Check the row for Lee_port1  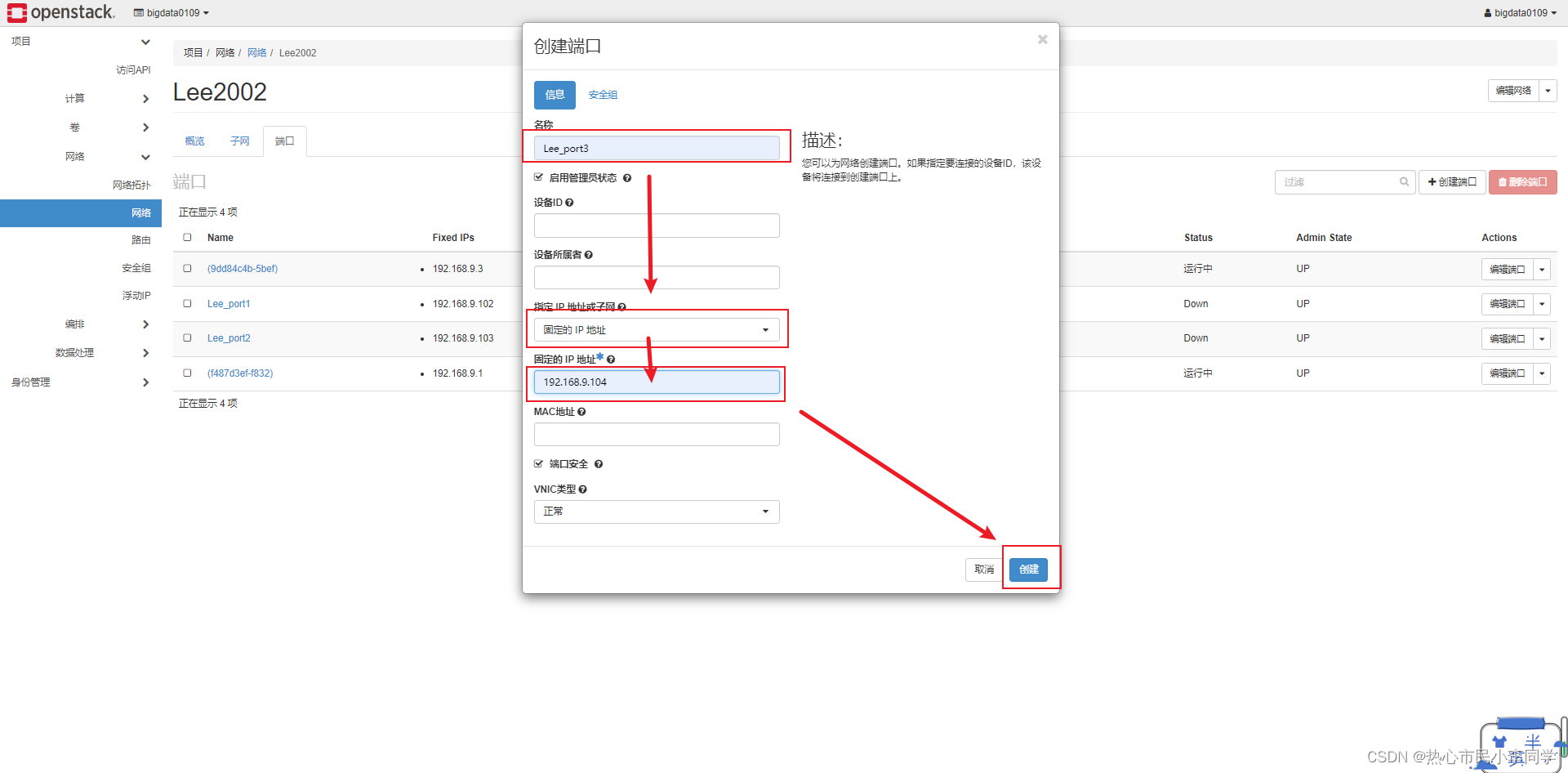point(187,303)
